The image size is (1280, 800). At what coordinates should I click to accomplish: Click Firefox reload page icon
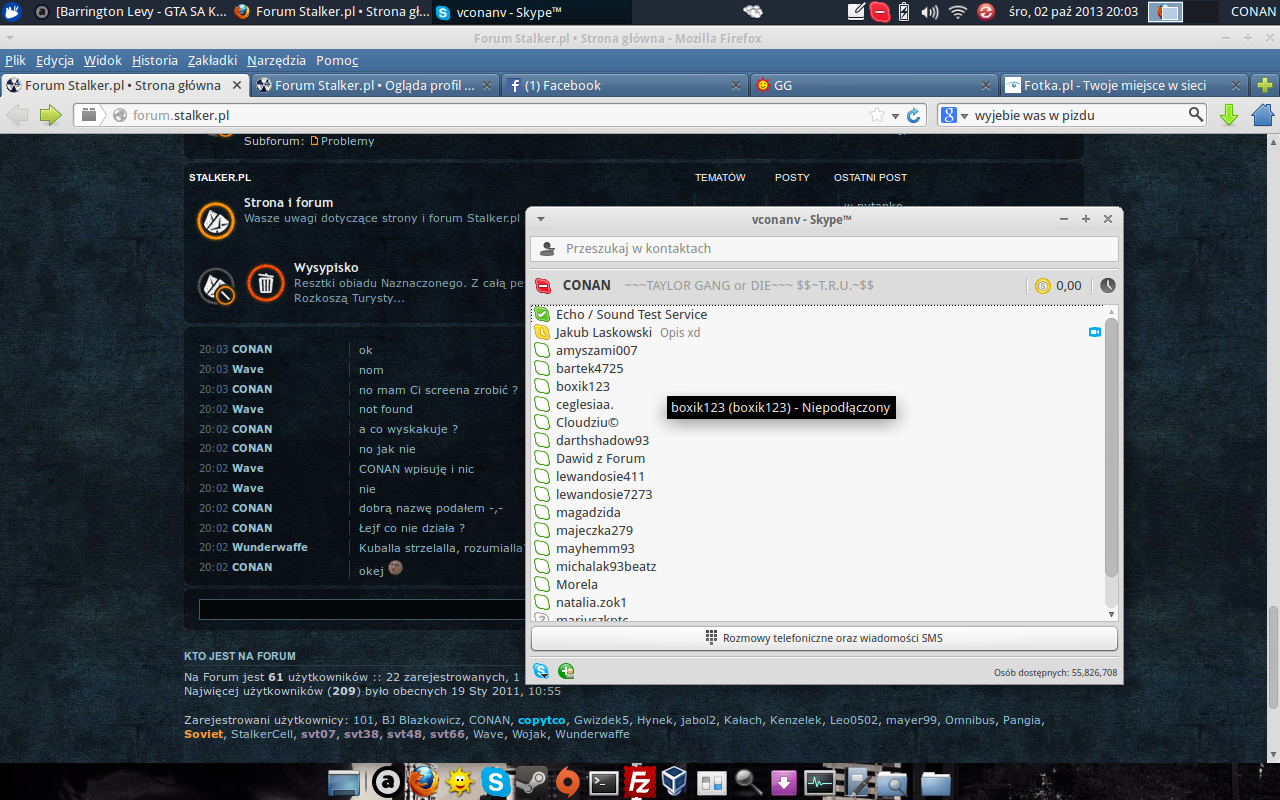(x=913, y=115)
